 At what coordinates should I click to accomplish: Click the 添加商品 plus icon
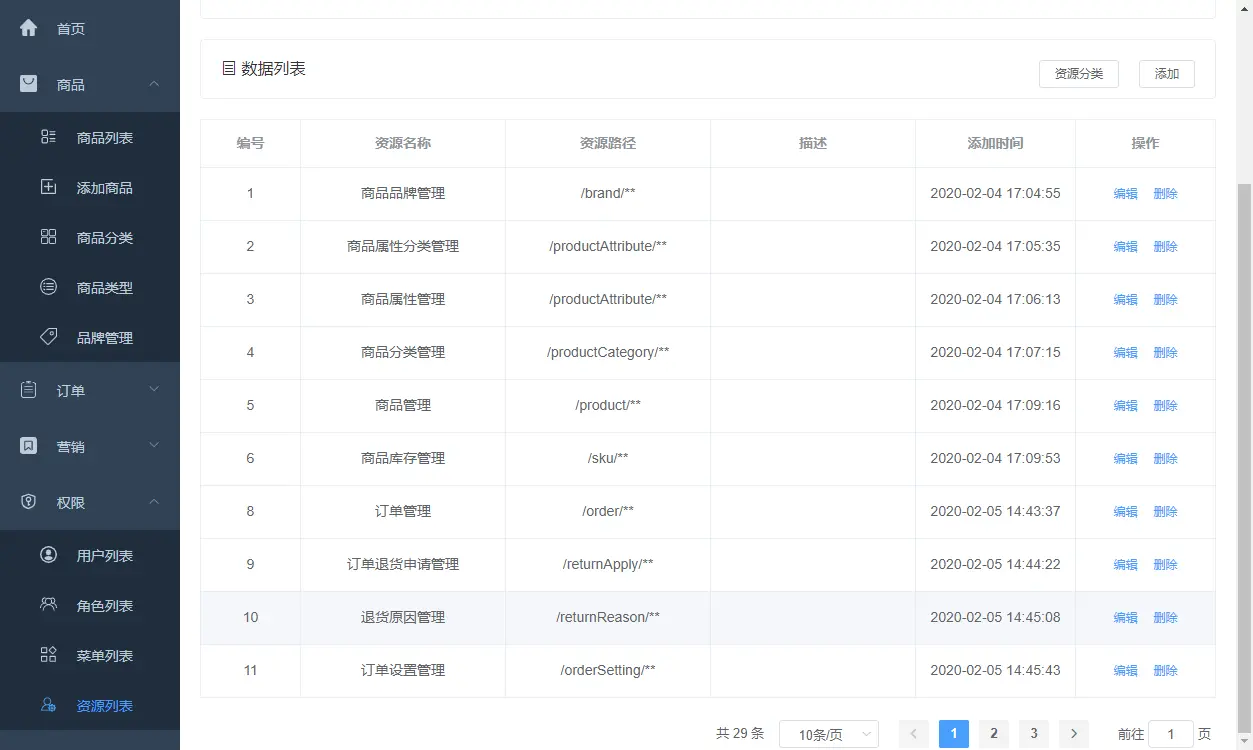[48, 187]
